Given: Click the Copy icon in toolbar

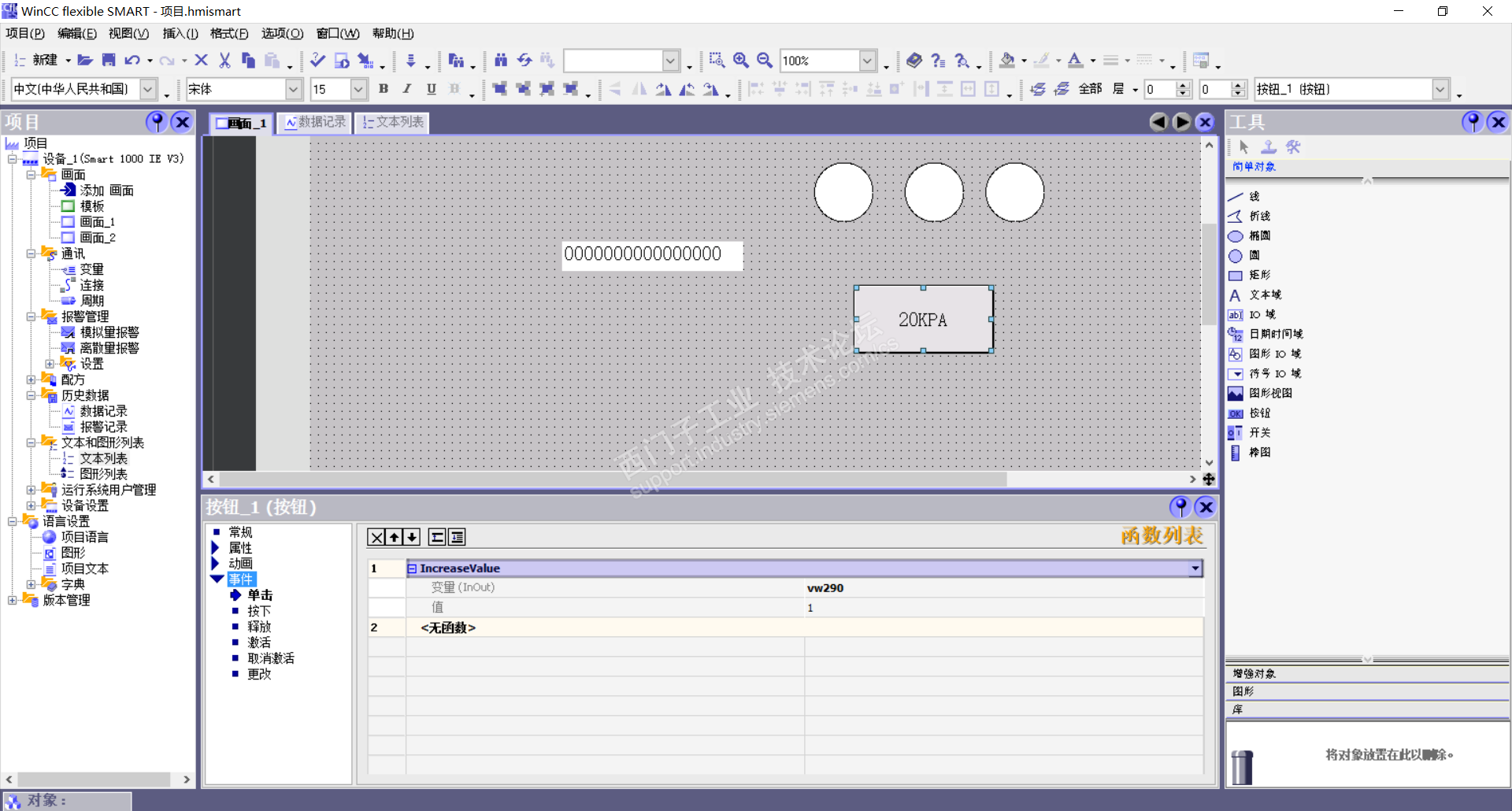Looking at the screenshot, I should pyautogui.click(x=248, y=60).
